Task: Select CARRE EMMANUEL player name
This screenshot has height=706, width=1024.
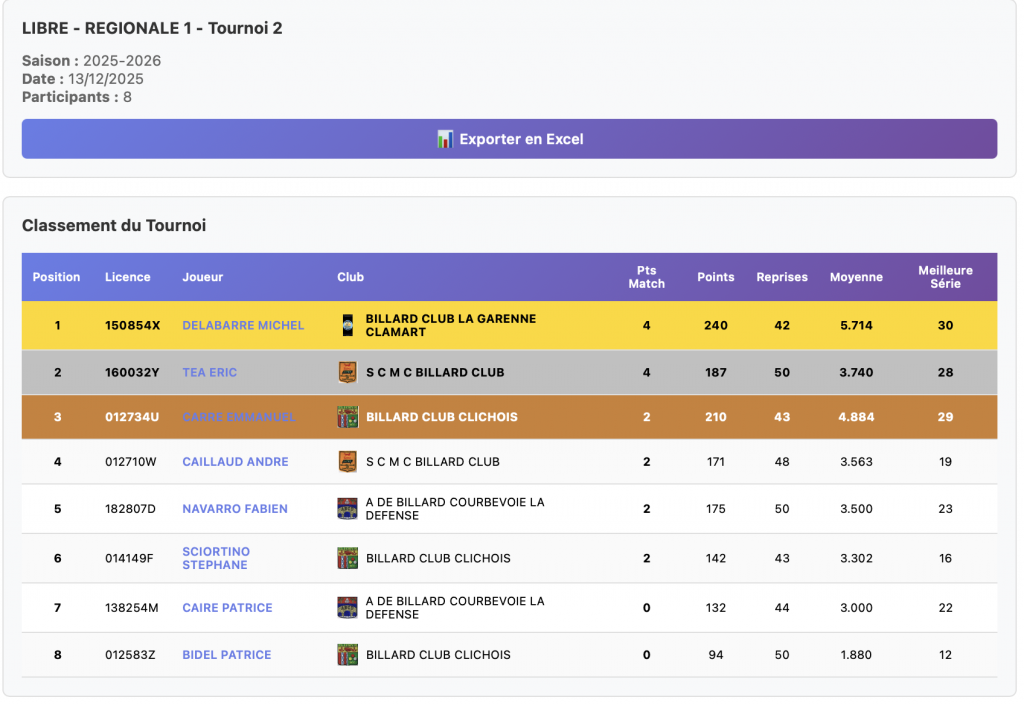Action: 238,417
